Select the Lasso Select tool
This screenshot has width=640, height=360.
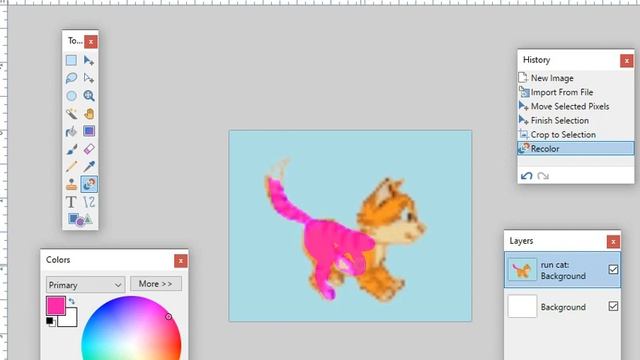pyautogui.click(x=71, y=78)
